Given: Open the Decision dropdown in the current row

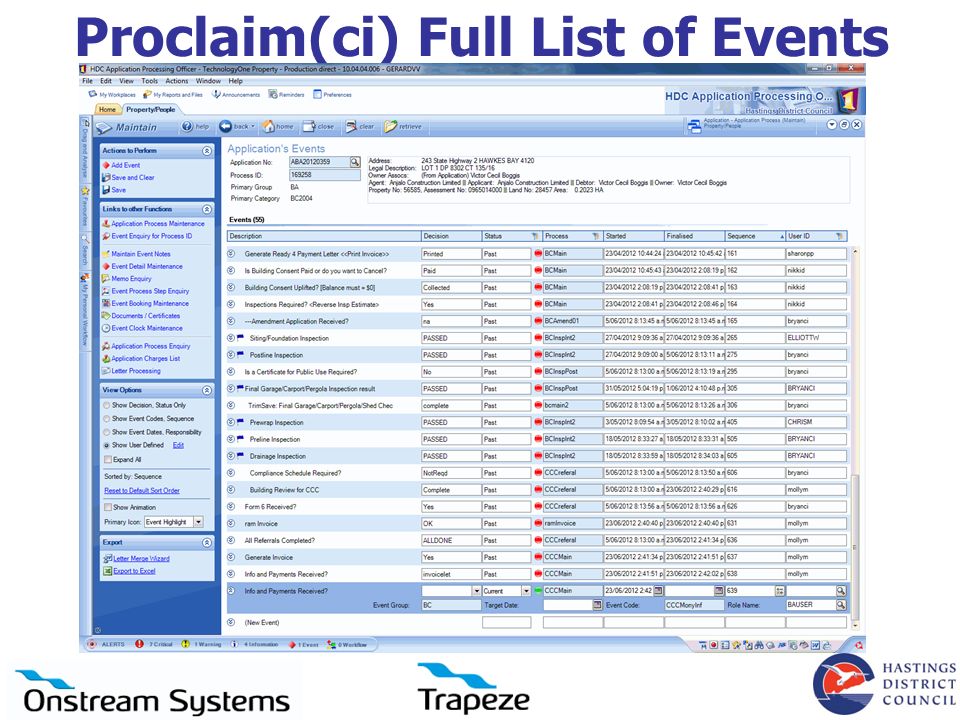Looking at the screenshot, I should [x=477, y=591].
